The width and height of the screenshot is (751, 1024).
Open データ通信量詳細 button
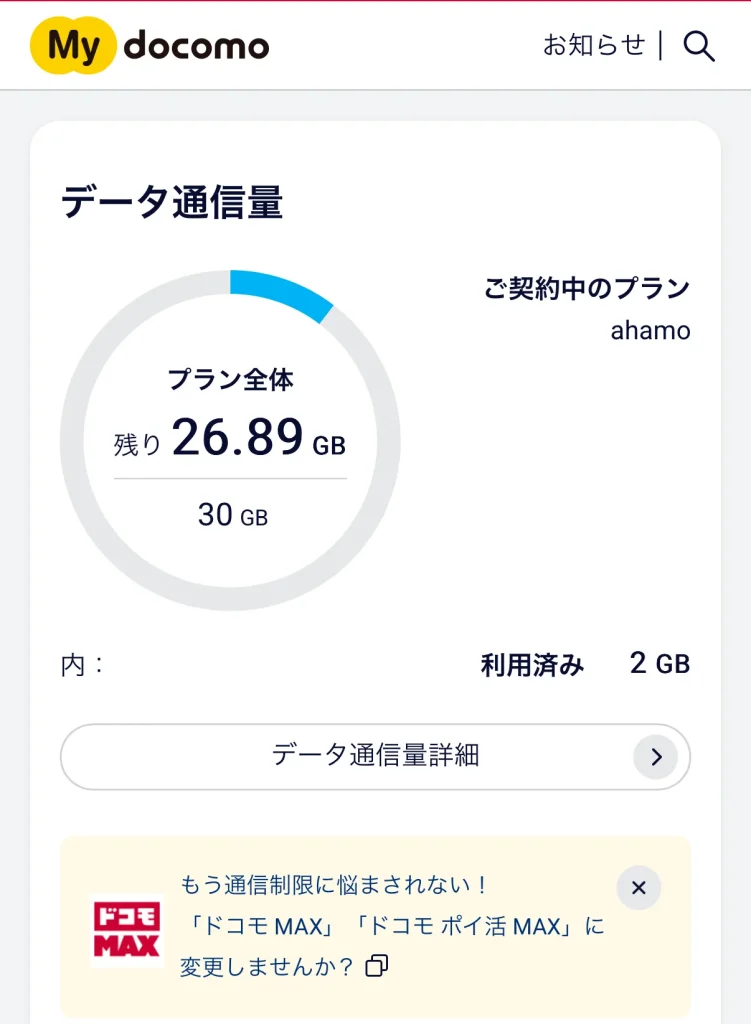coord(375,756)
